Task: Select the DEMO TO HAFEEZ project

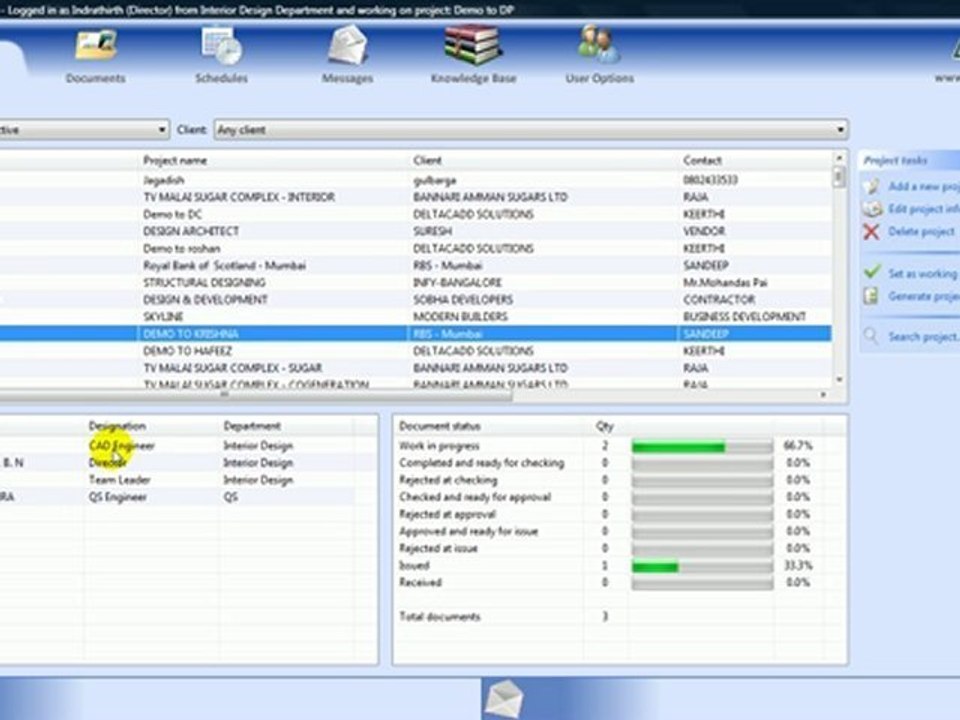Action: pyautogui.click(x=415, y=351)
